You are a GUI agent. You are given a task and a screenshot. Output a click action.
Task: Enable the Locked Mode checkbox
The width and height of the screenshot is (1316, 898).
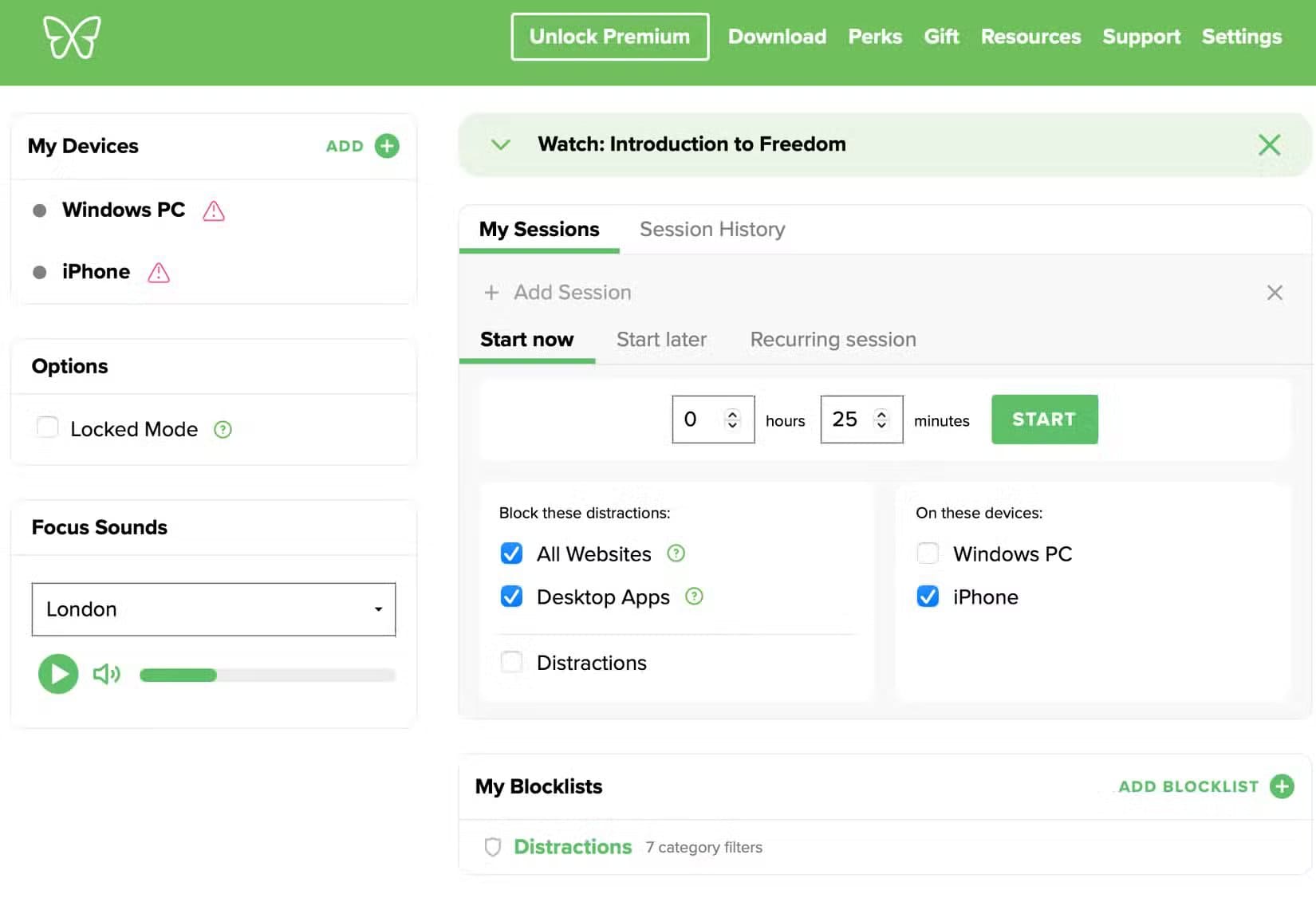coord(48,427)
